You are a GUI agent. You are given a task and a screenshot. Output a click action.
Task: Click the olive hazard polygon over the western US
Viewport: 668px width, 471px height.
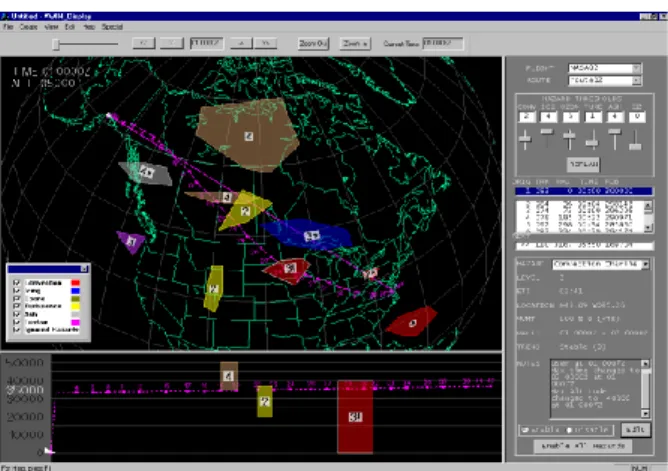tap(213, 288)
